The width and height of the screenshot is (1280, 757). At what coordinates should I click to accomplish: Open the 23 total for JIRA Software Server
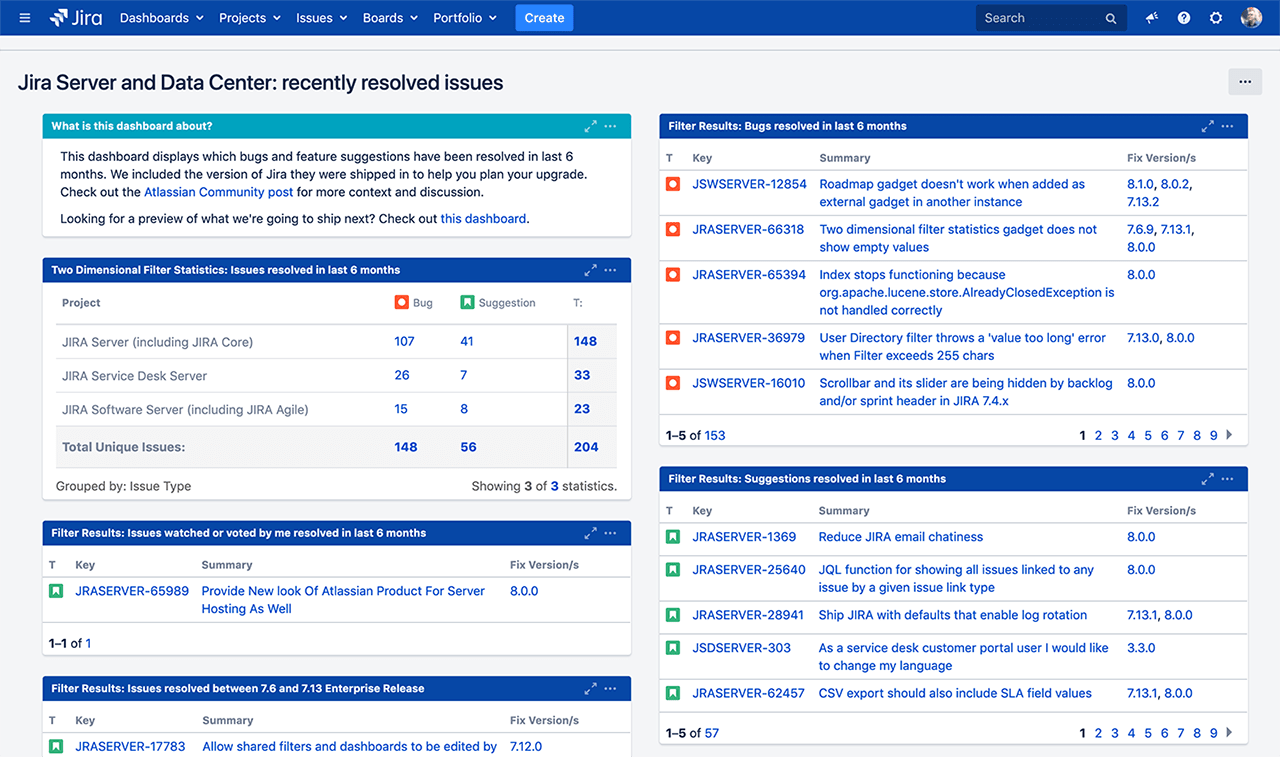(582, 409)
